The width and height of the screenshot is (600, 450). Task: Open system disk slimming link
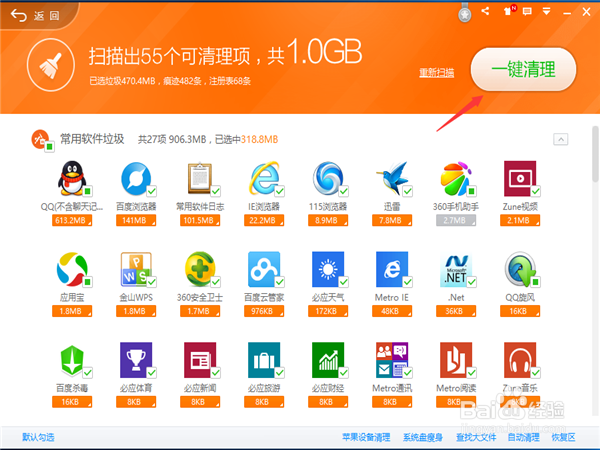423,437
